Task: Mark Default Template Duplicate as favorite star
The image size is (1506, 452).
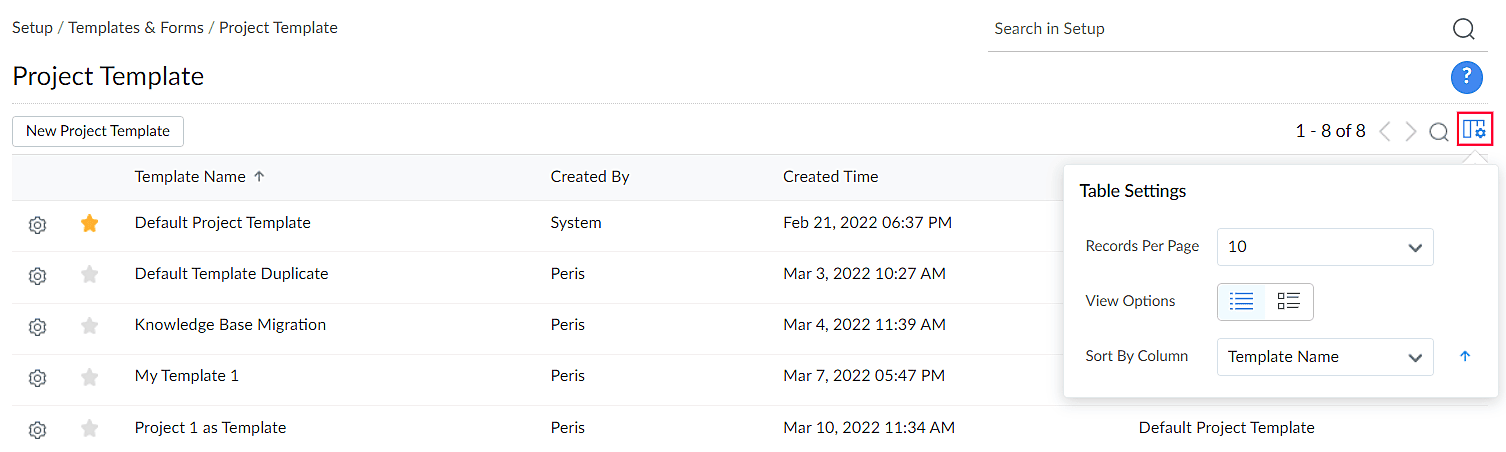Action: coord(90,275)
